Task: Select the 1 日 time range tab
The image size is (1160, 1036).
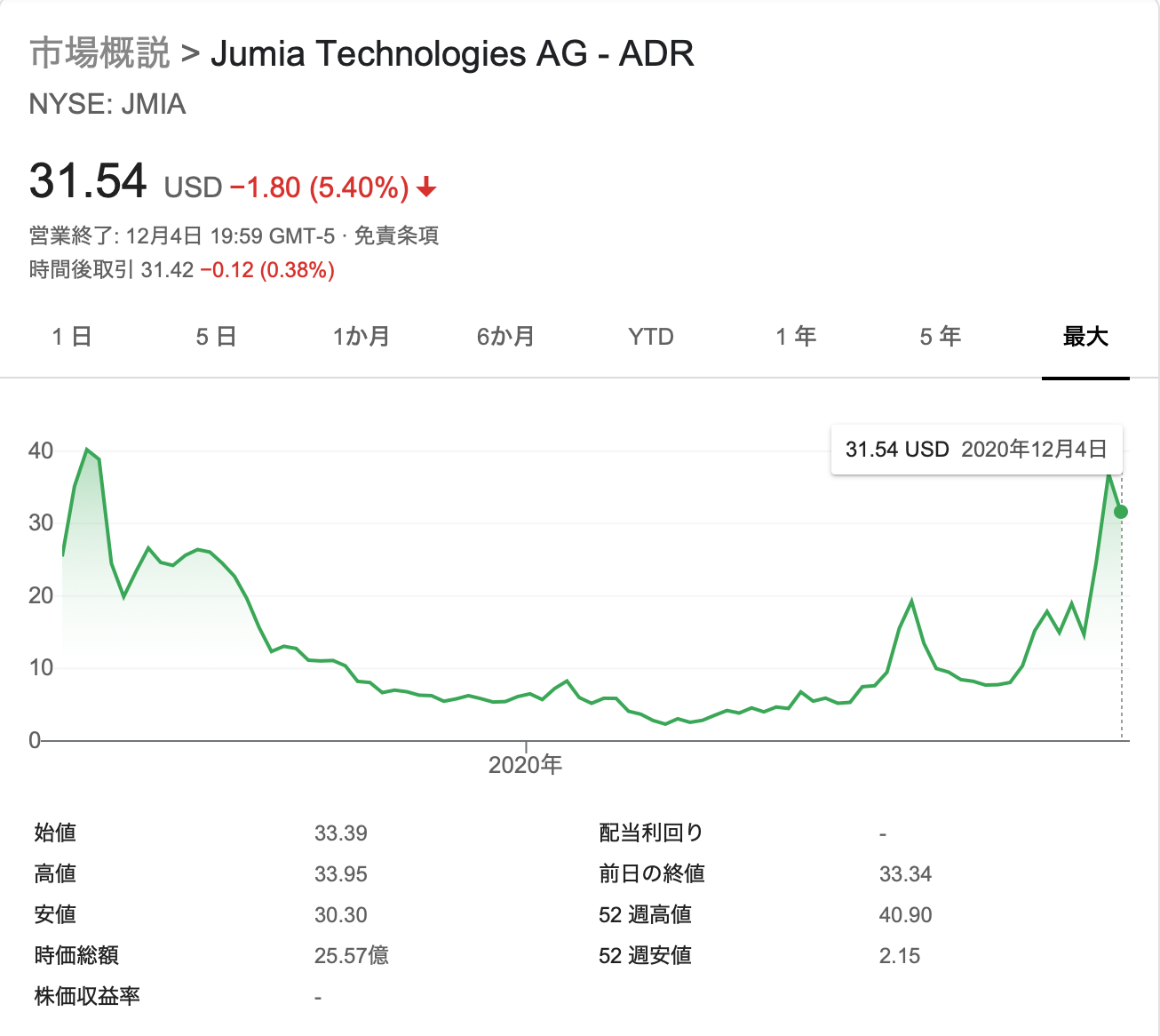Action: 72,337
